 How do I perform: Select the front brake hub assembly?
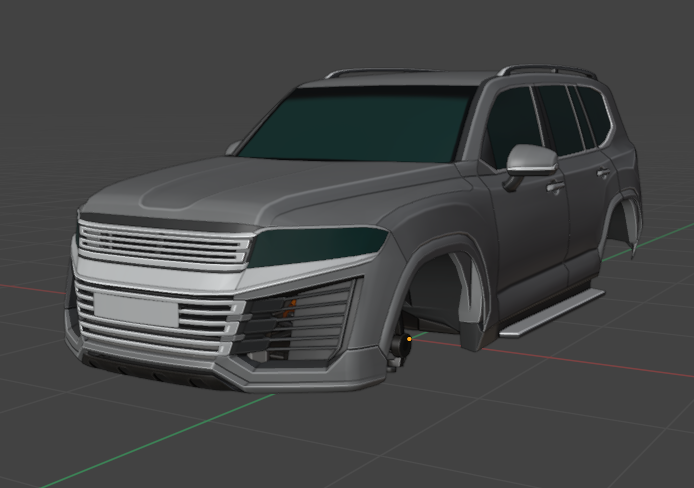pyautogui.click(x=400, y=348)
